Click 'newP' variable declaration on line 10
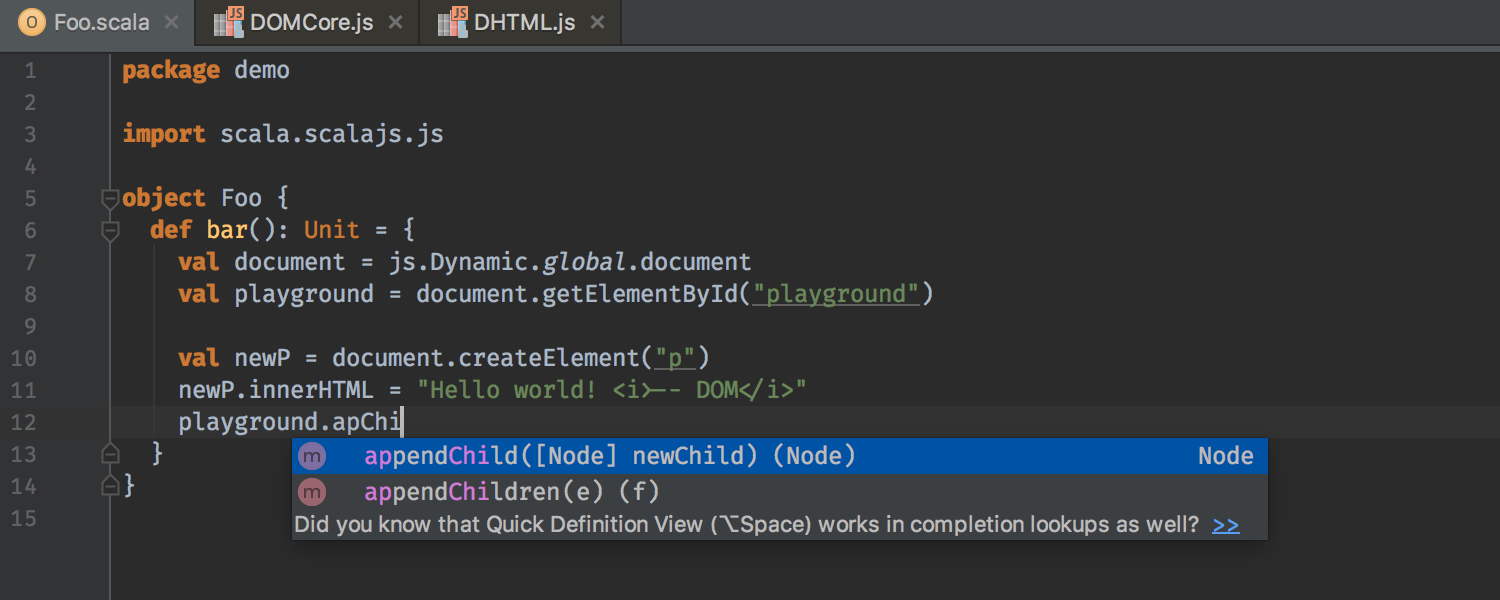Viewport: 1500px width, 600px height. point(262,358)
